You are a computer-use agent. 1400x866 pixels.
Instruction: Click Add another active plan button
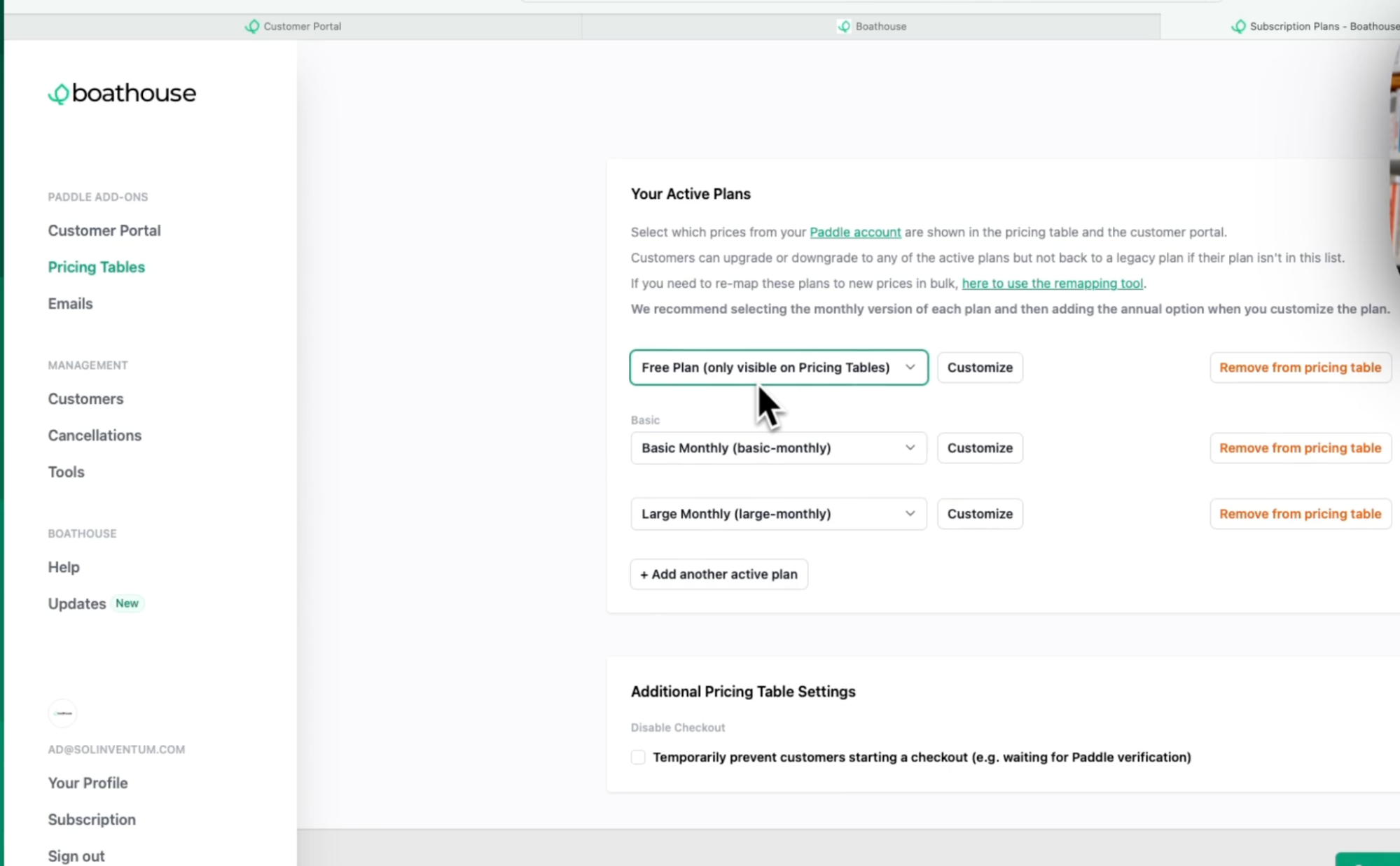(x=718, y=574)
